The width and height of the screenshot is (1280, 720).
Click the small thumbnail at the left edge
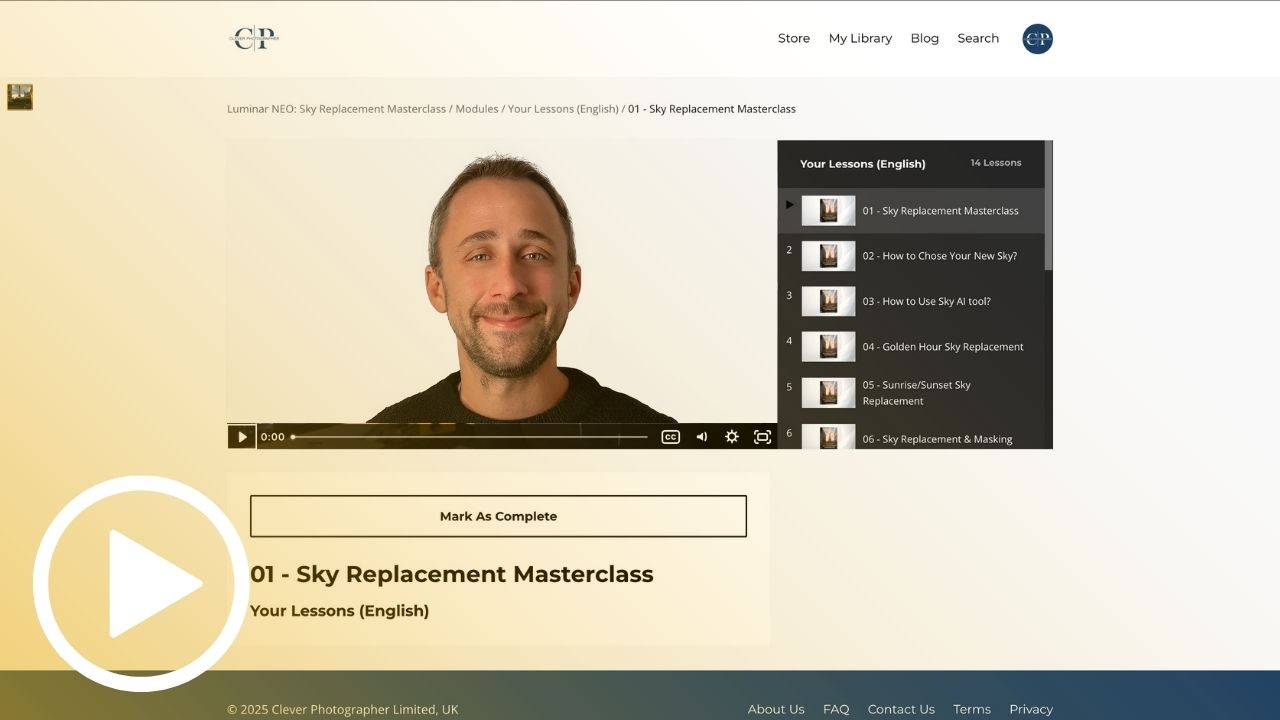[x=20, y=97]
